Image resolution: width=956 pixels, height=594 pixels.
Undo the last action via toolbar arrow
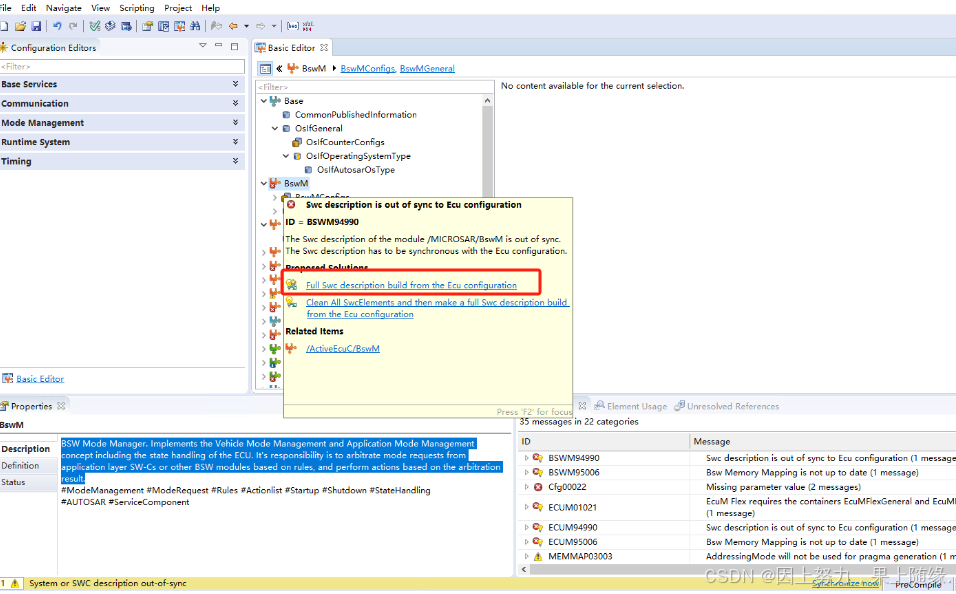[57, 26]
